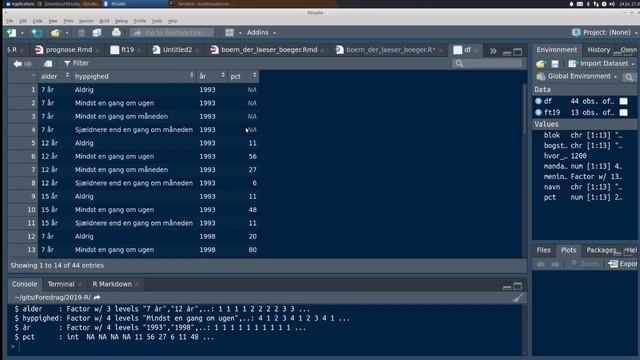
Task: Sort by the hyppighed column header
Action: coord(133,76)
